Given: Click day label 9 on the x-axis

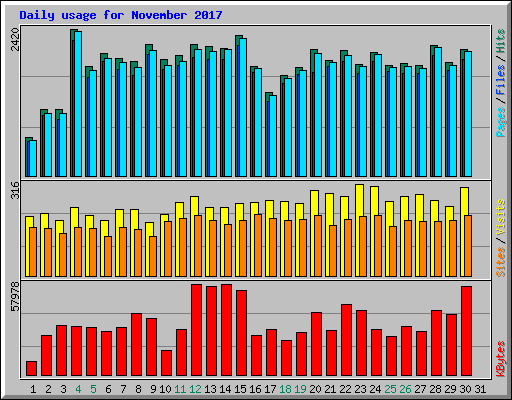Looking at the screenshot, I should (x=153, y=389).
